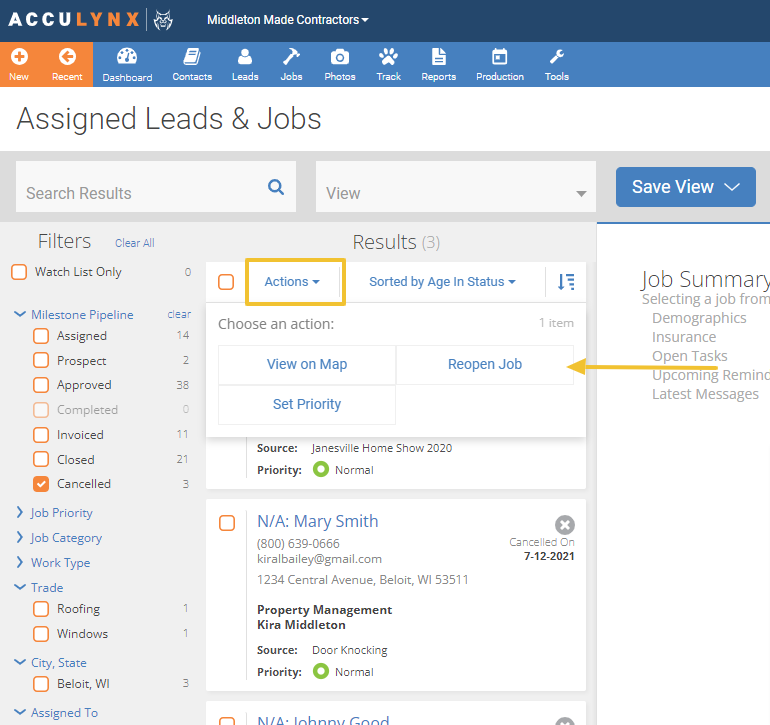Click the New plus icon
This screenshot has width=770, height=725.
point(19,57)
